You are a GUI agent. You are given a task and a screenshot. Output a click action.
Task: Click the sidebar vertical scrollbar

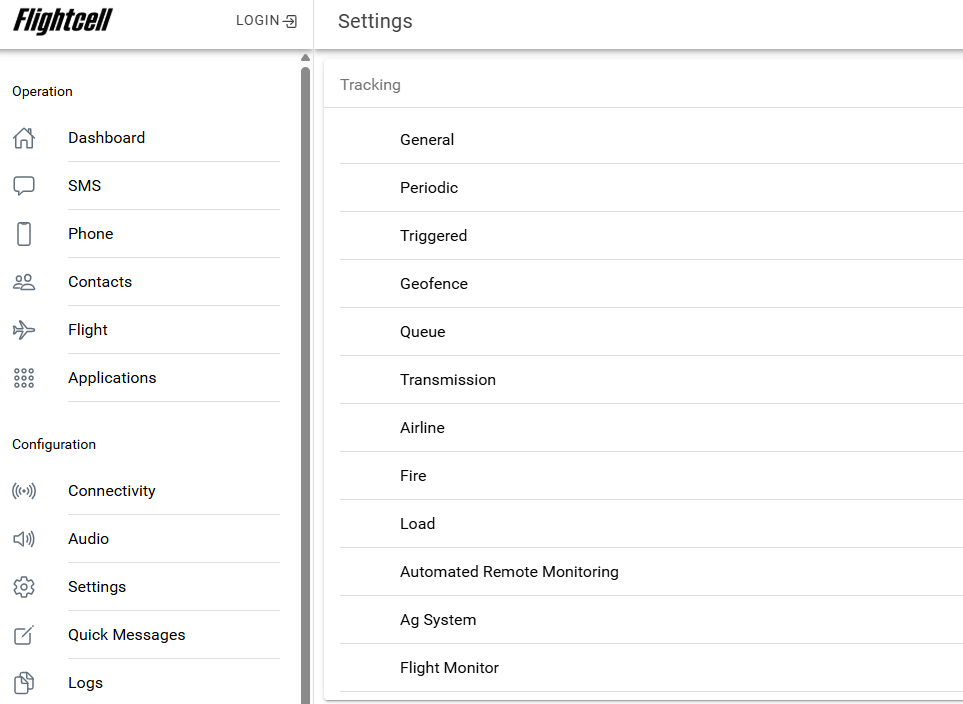pyautogui.click(x=305, y=380)
